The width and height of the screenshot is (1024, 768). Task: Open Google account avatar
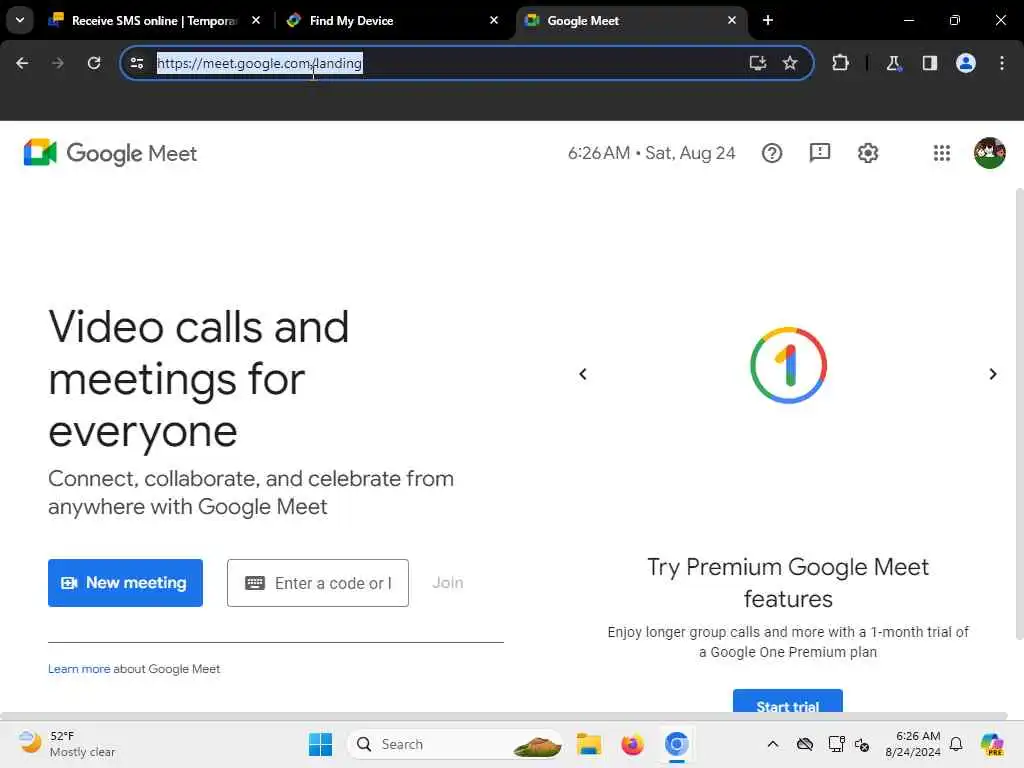(x=989, y=153)
